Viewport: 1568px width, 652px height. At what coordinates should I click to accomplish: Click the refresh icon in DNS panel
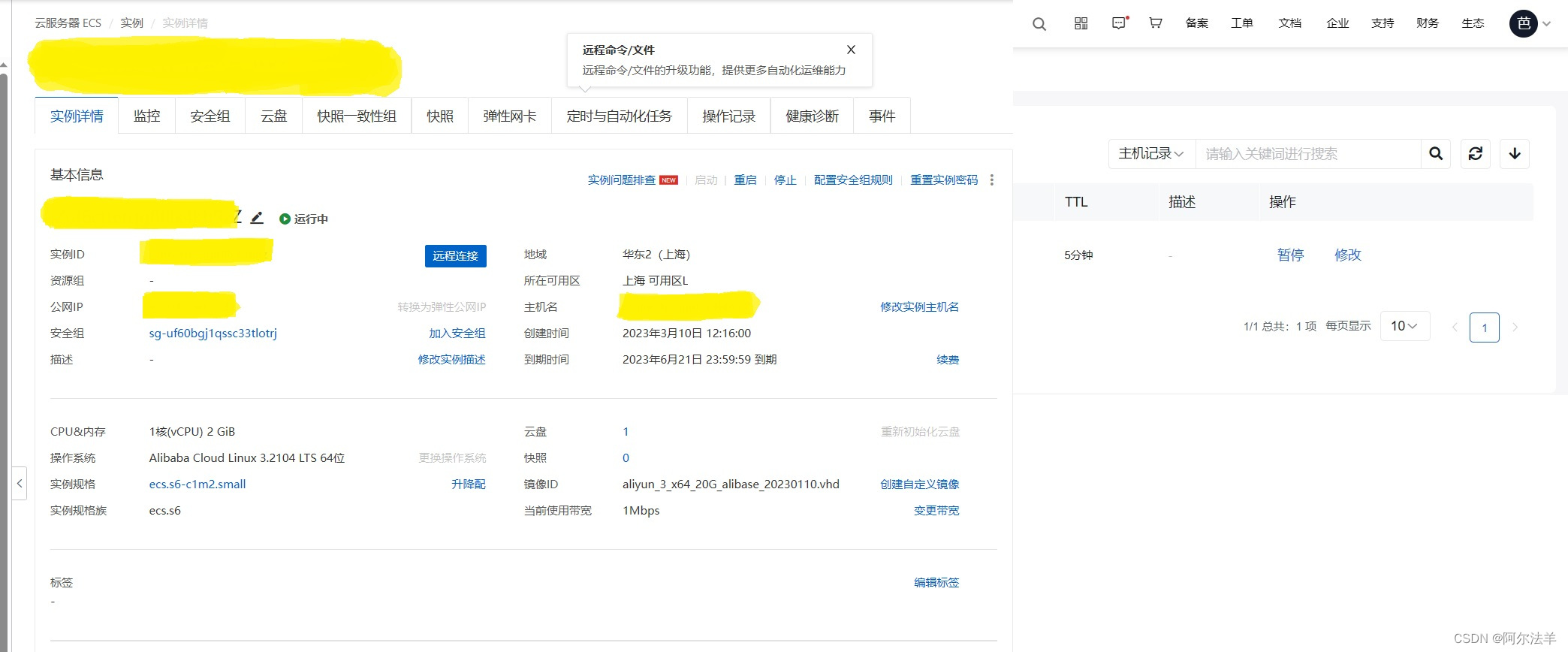point(1475,153)
